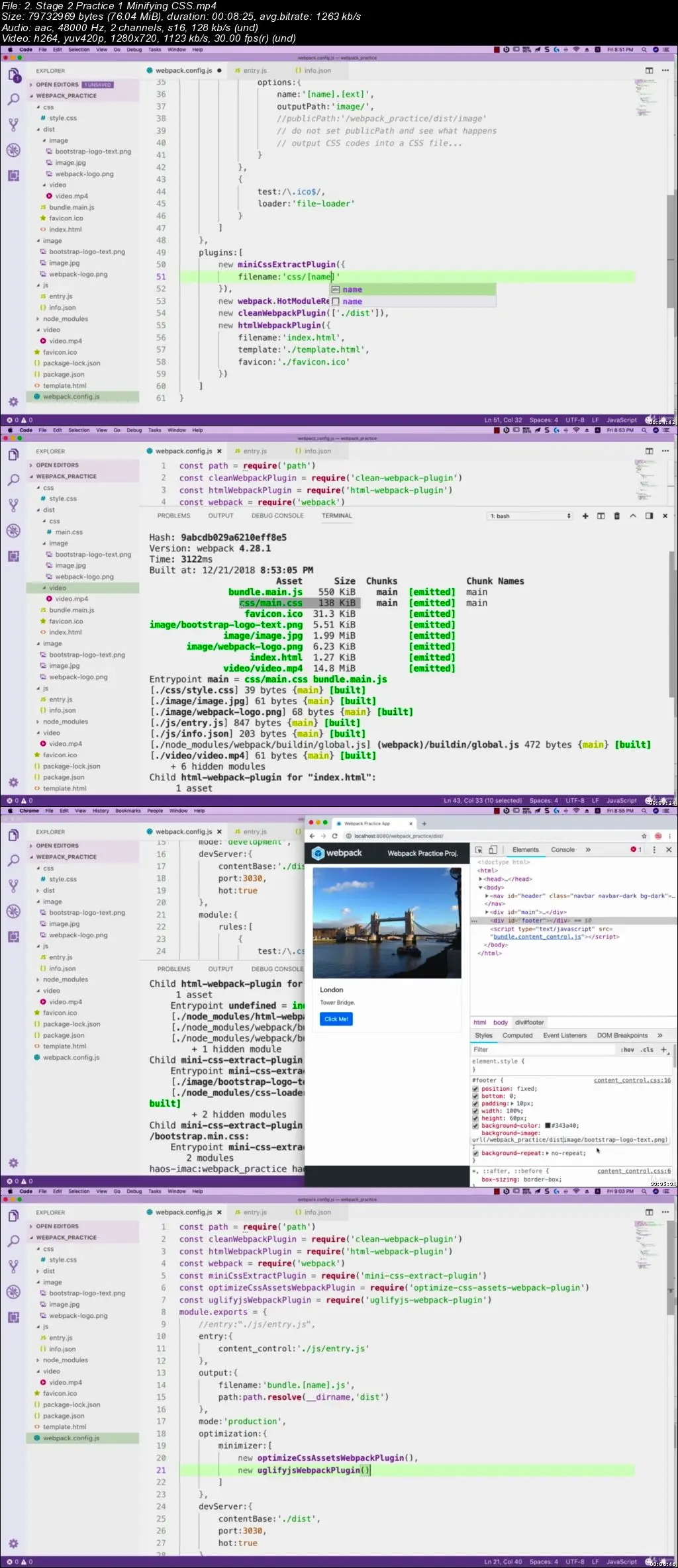This screenshot has height=1568, width=678.
Task: Disable the background-color declaration checkbox
Action: 475,1125
